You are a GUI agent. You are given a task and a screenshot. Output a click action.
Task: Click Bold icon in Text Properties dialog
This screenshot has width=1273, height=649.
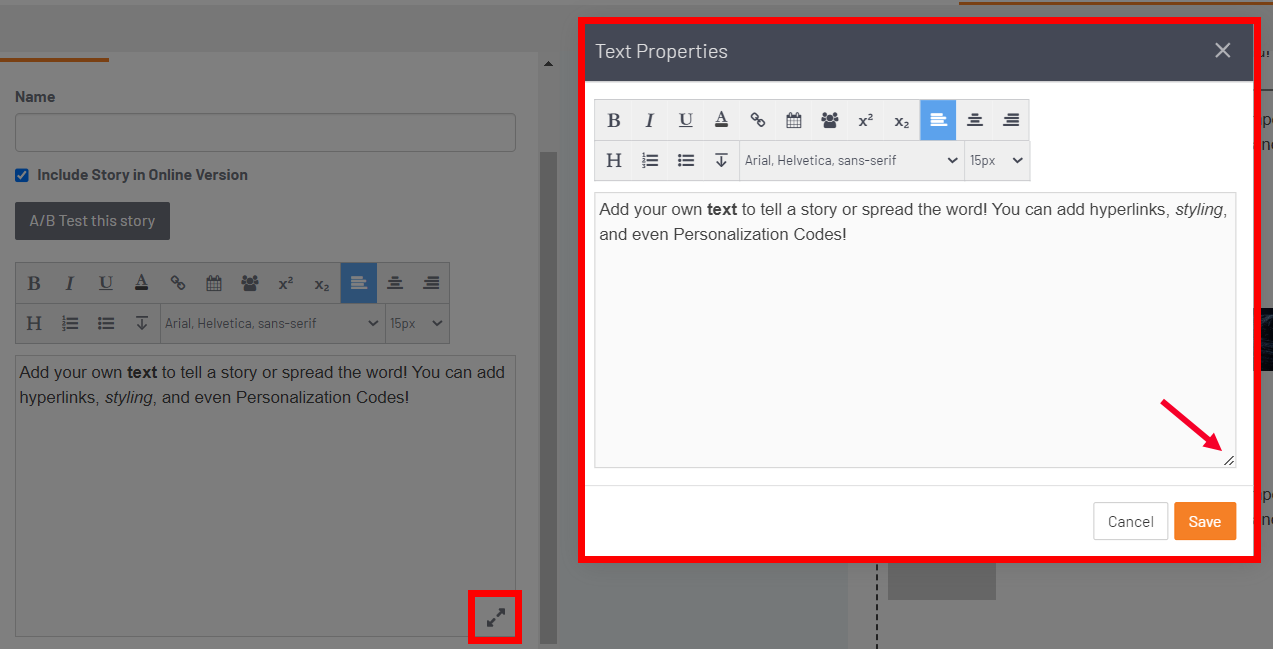pyautogui.click(x=614, y=120)
